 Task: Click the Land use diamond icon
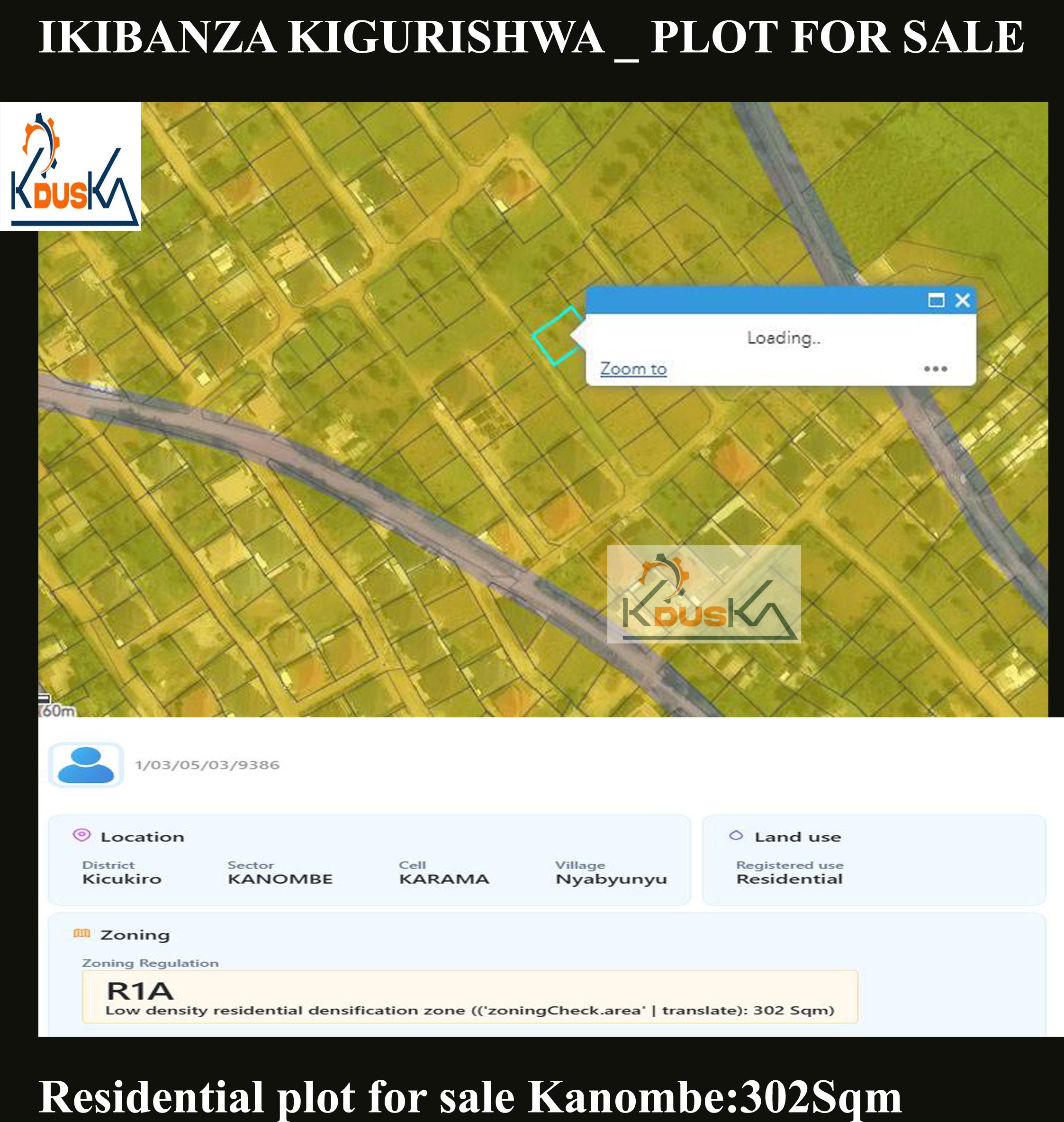click(x=735, y=837)
